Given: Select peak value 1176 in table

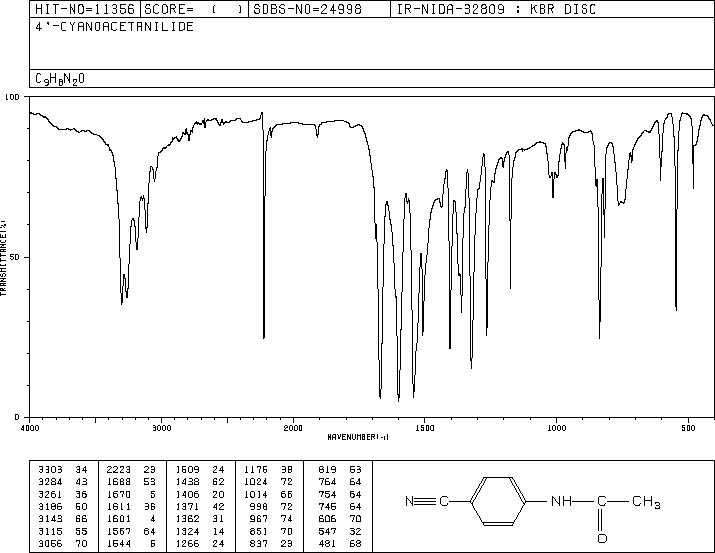Looking at the screenshot, I should (256, 470).
